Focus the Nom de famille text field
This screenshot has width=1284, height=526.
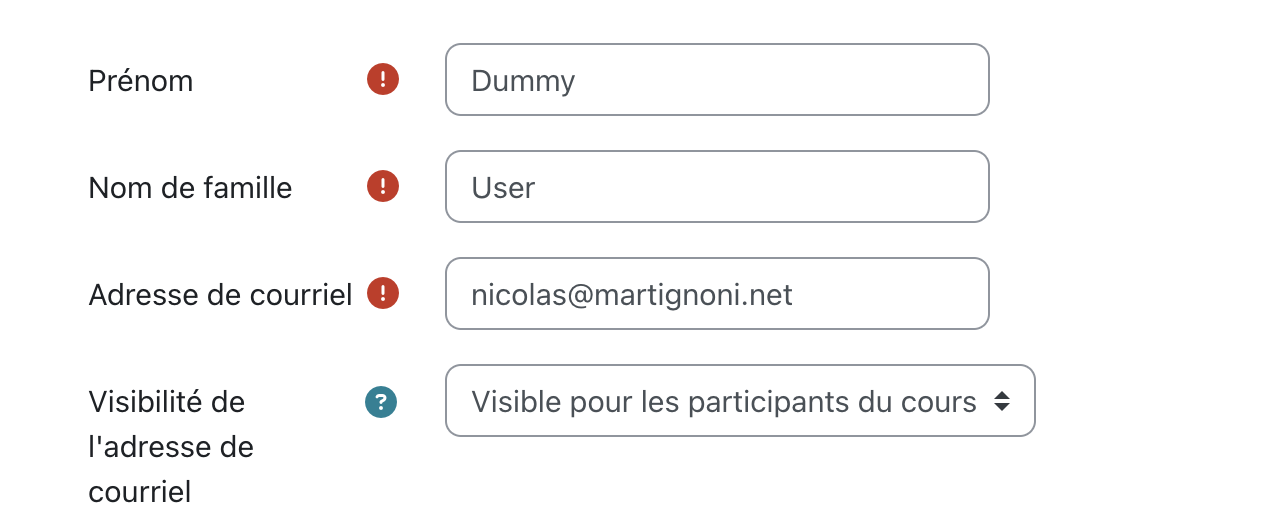[717, 186]
